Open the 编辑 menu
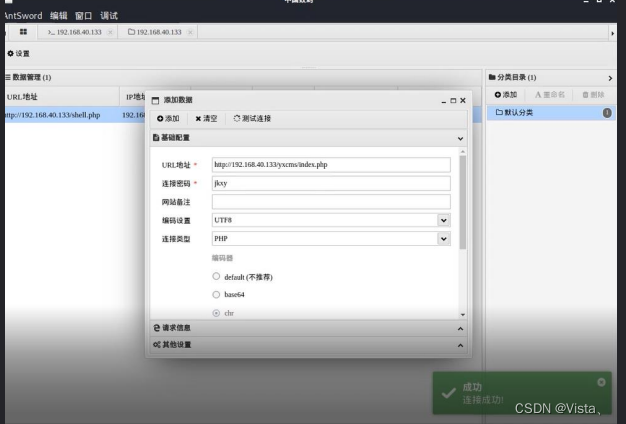This screenshot has height=424, width=626. (x=59, y=16)
